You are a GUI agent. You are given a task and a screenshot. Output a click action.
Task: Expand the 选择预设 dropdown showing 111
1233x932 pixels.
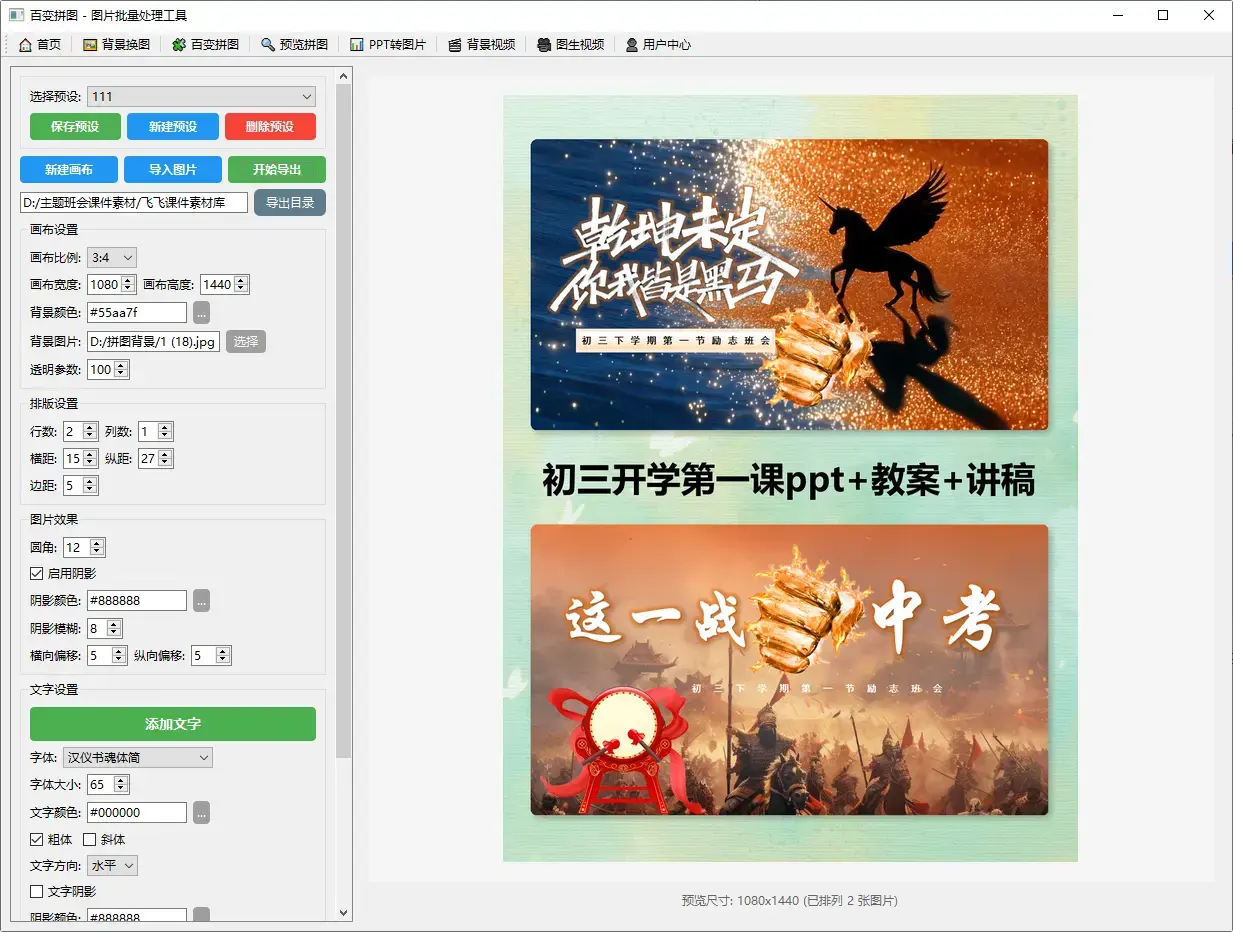pyautogui.click(x=201, y=97)
